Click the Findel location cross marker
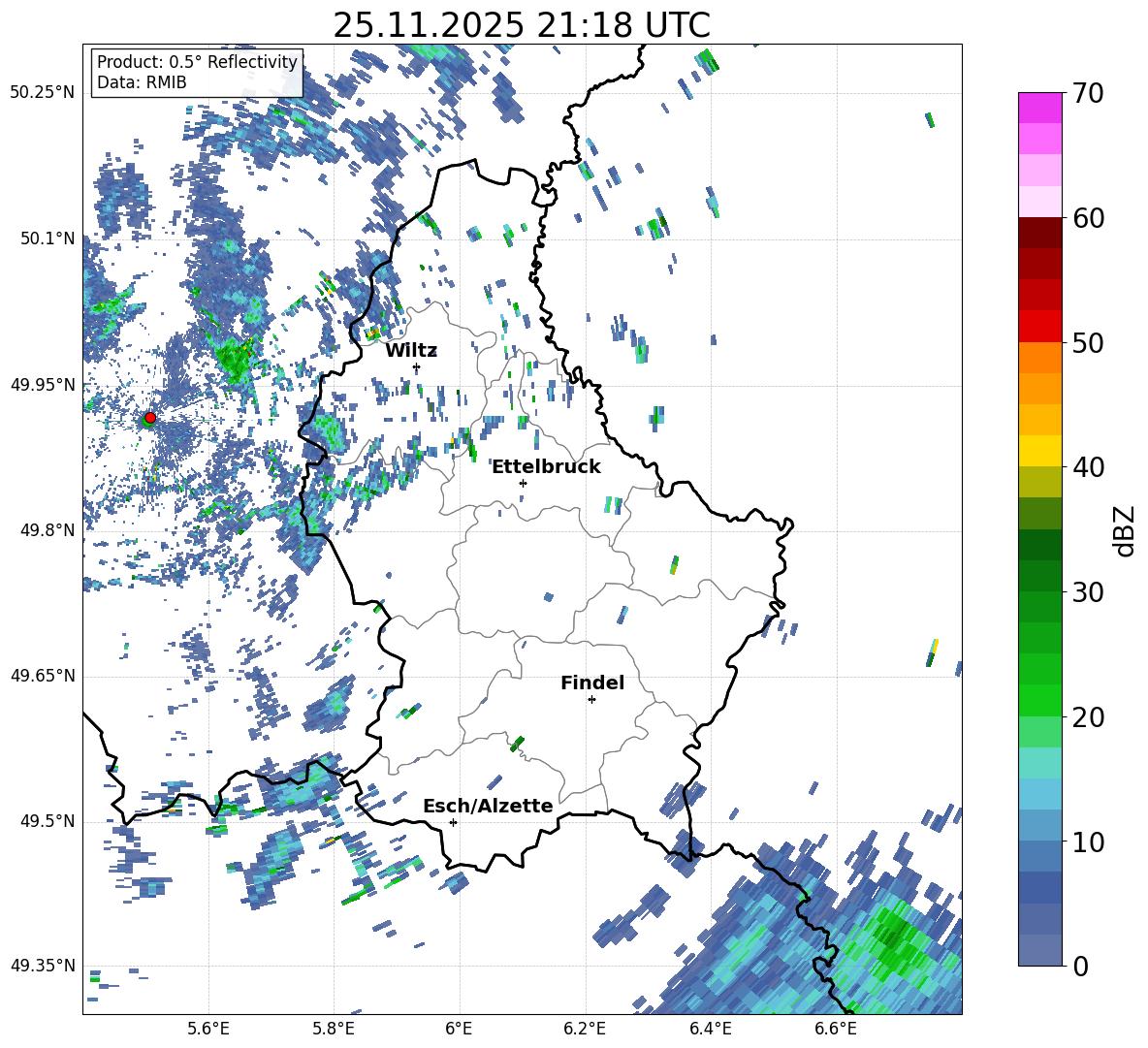1148x1048 pixels. (591, 700)
